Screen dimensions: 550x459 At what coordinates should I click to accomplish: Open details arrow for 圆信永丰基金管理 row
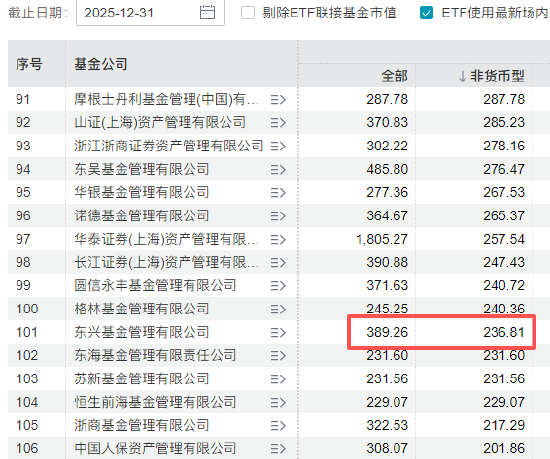tap(278, 286)
